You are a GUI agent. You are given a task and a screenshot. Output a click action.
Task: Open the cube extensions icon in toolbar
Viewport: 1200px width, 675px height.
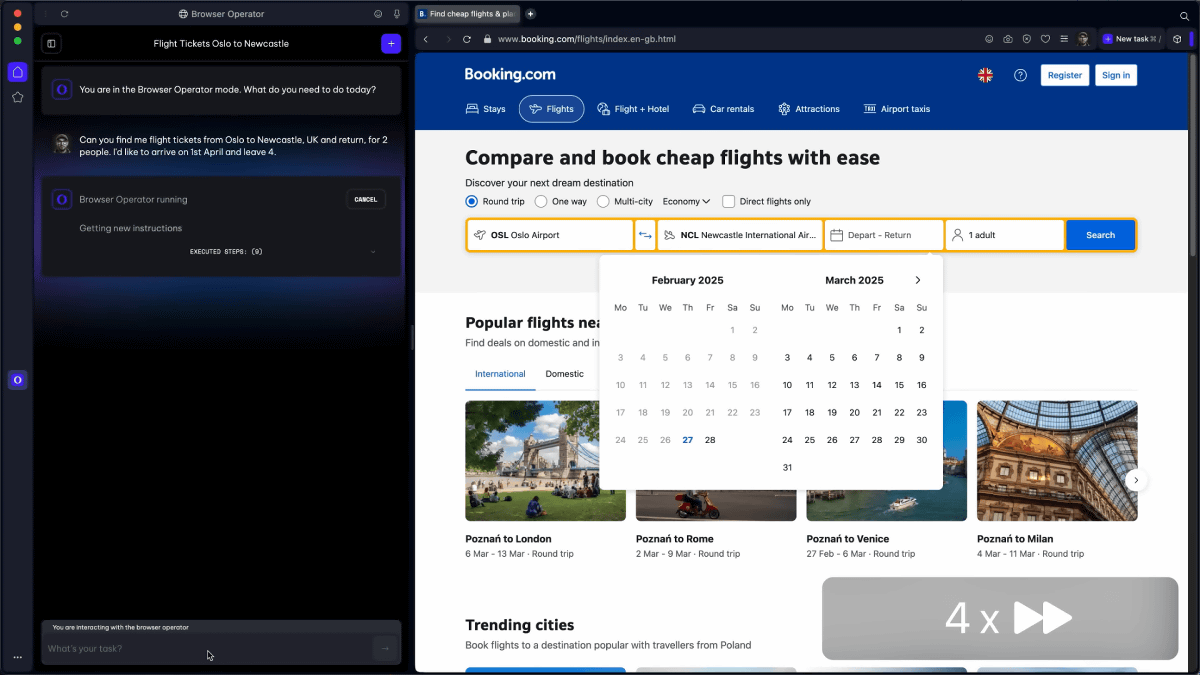pyautogui.click(x=1178, y=39)
